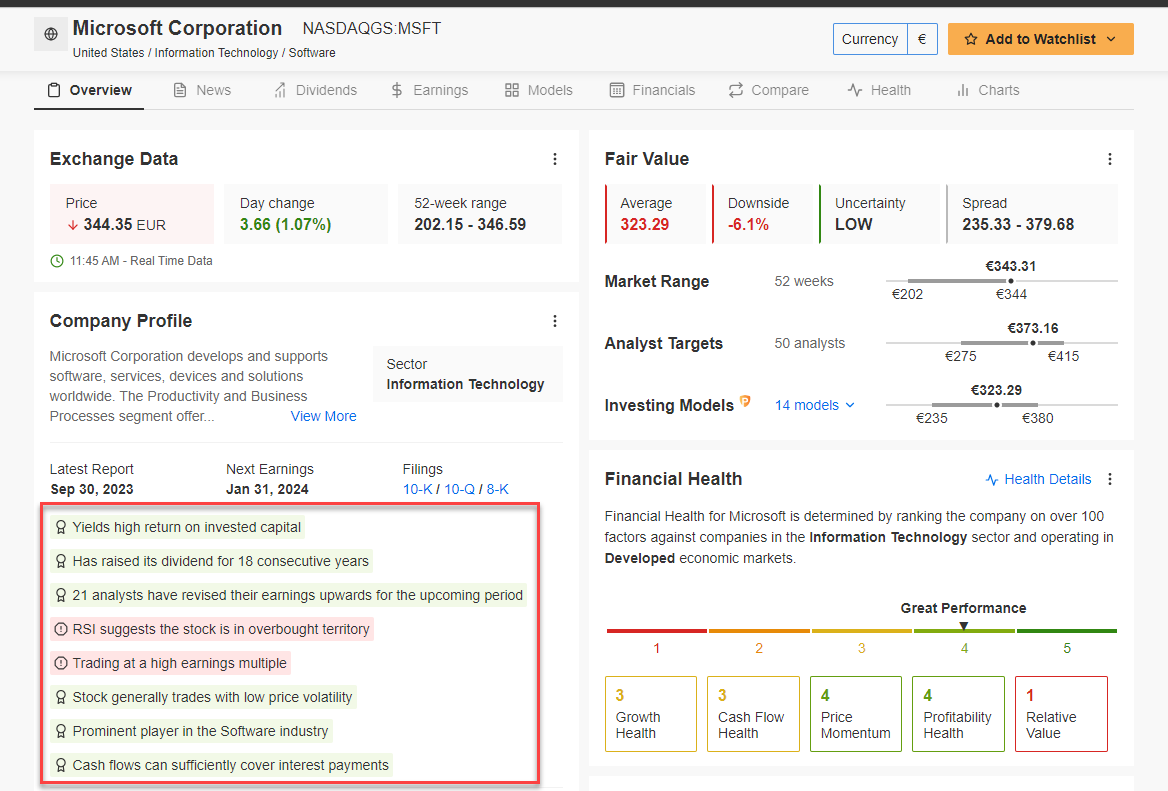Click the euro currency symbol button

coord(922,39)
